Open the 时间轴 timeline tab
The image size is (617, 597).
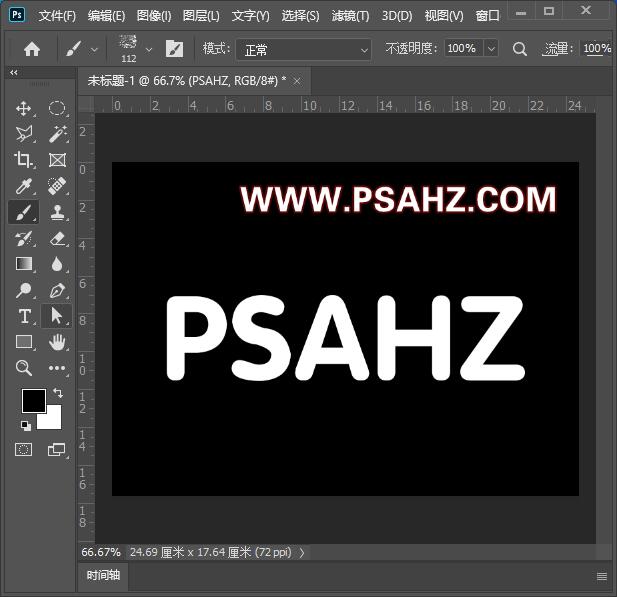(103, 575)
